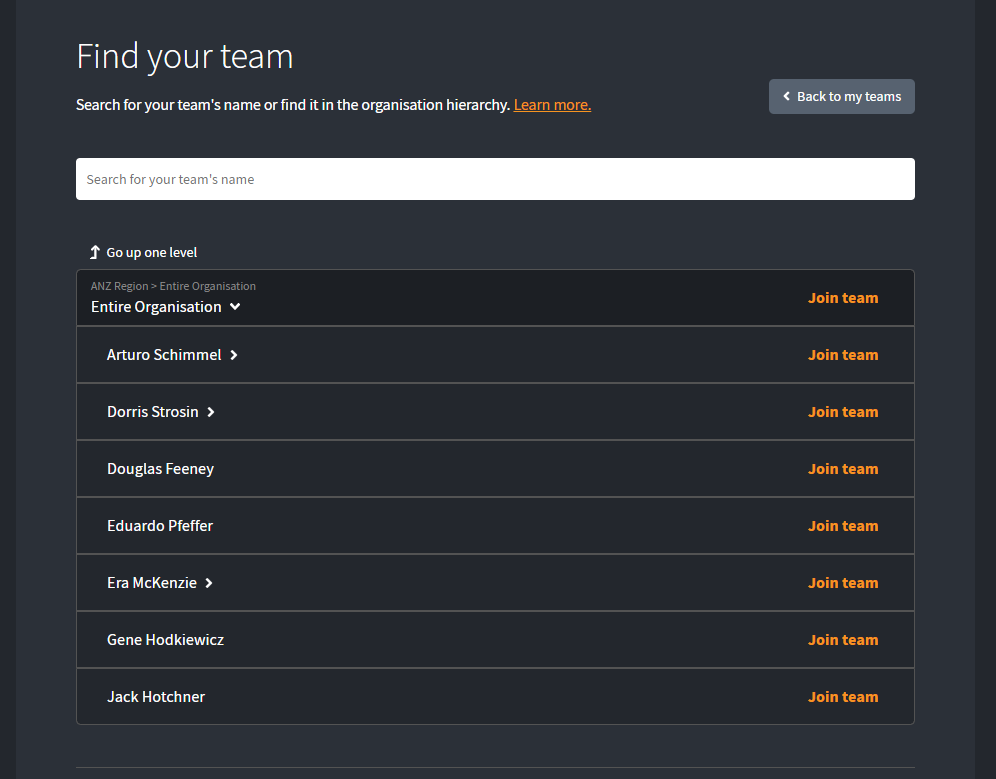Viewport: 996px width, 779px height.
Task: Expand Dorris Strosin's team chevron
Action: [211, 412]
